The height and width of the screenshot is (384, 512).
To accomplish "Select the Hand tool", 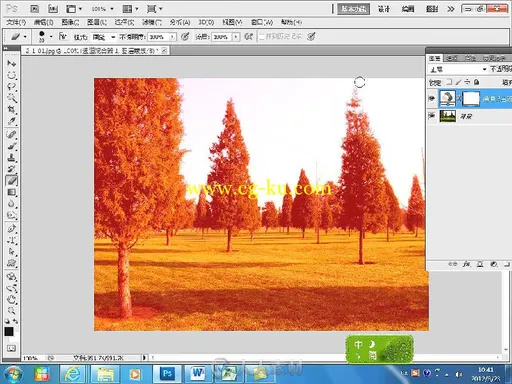I will pos(12,300).
